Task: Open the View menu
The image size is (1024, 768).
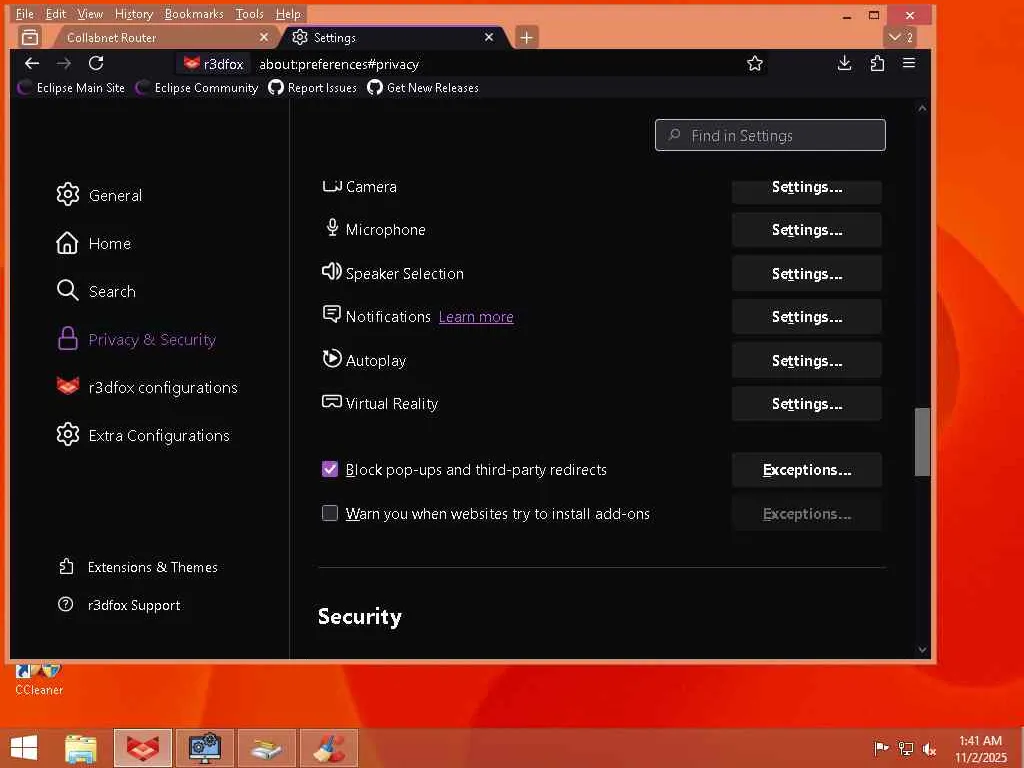Action: coord(89,14)
